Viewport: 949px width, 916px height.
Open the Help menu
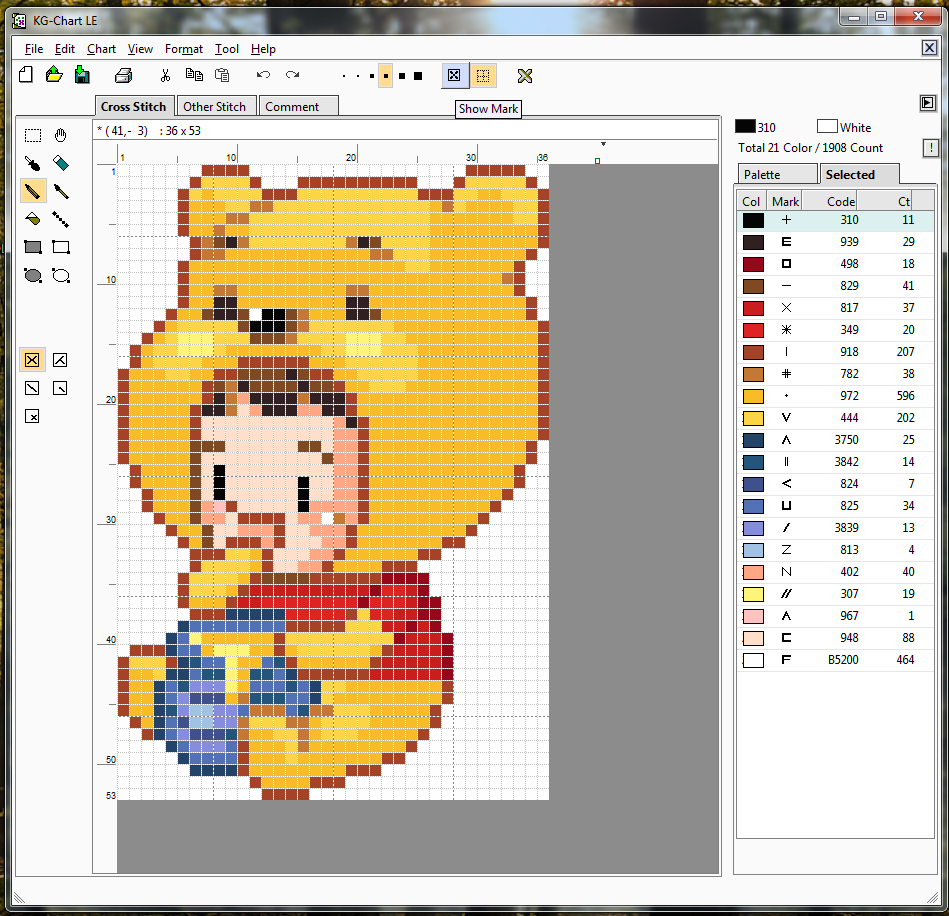pos(263,49)
